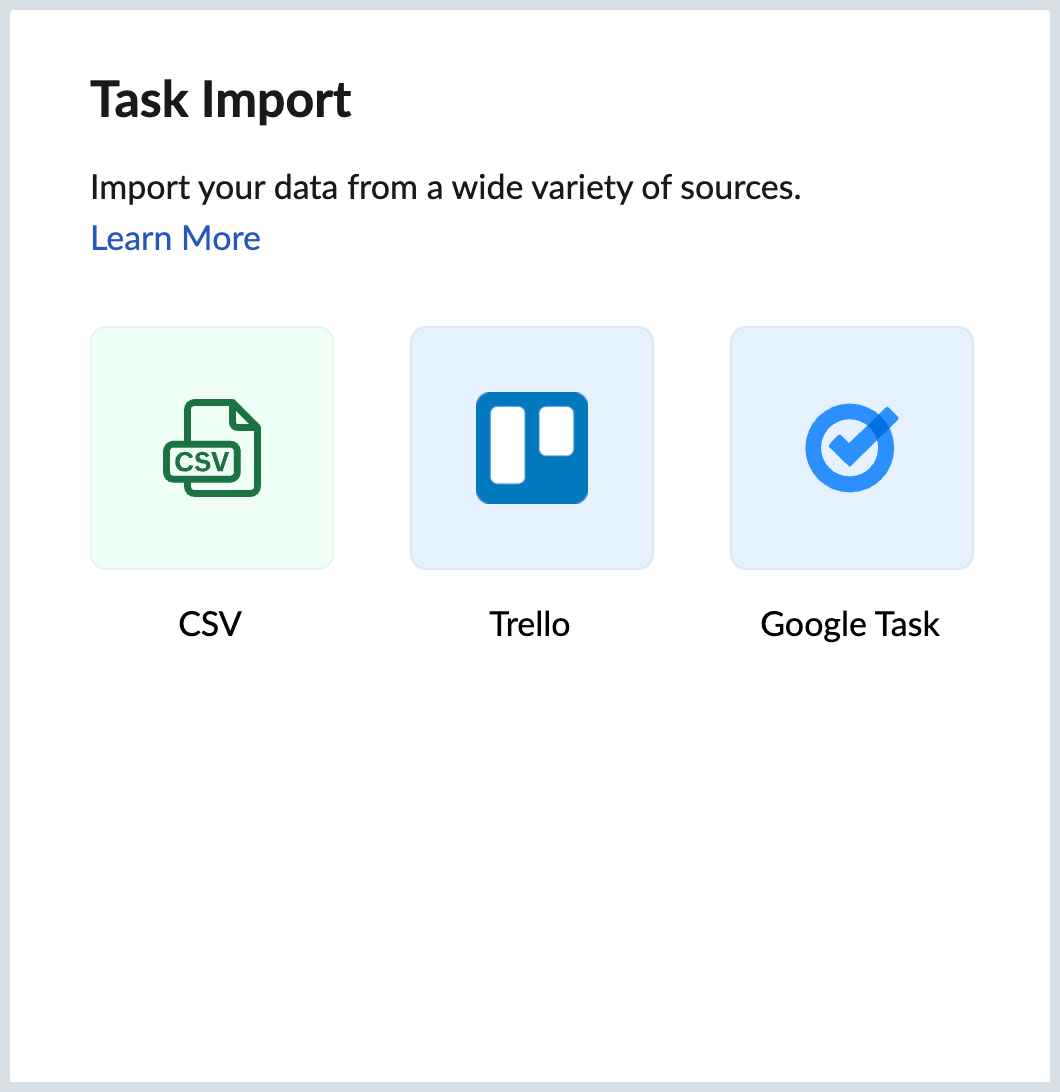Select the CSV text label
This screenshot has width=1060, height=1092.
coord(210,623)
